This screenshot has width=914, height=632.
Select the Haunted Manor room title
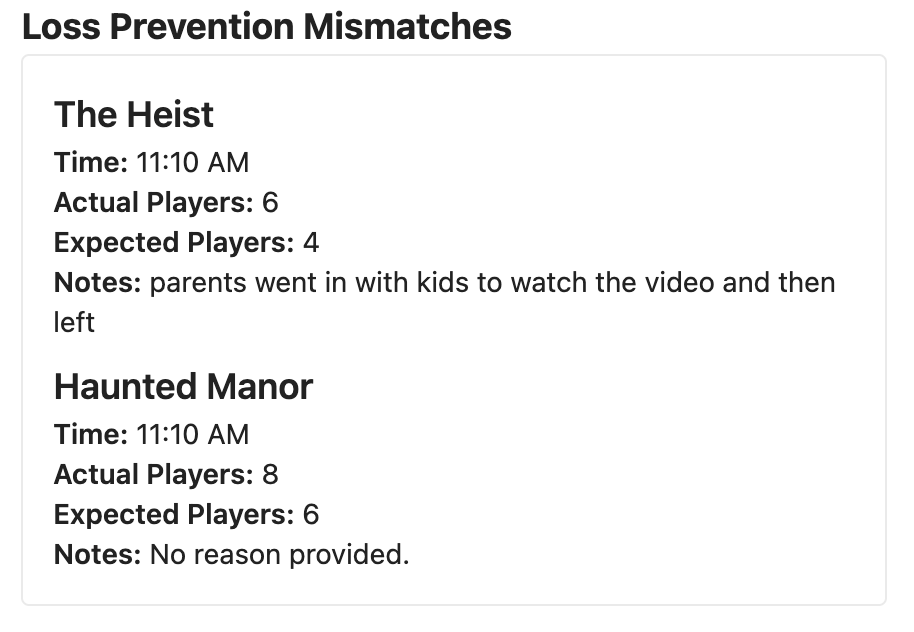coord(183,387)
